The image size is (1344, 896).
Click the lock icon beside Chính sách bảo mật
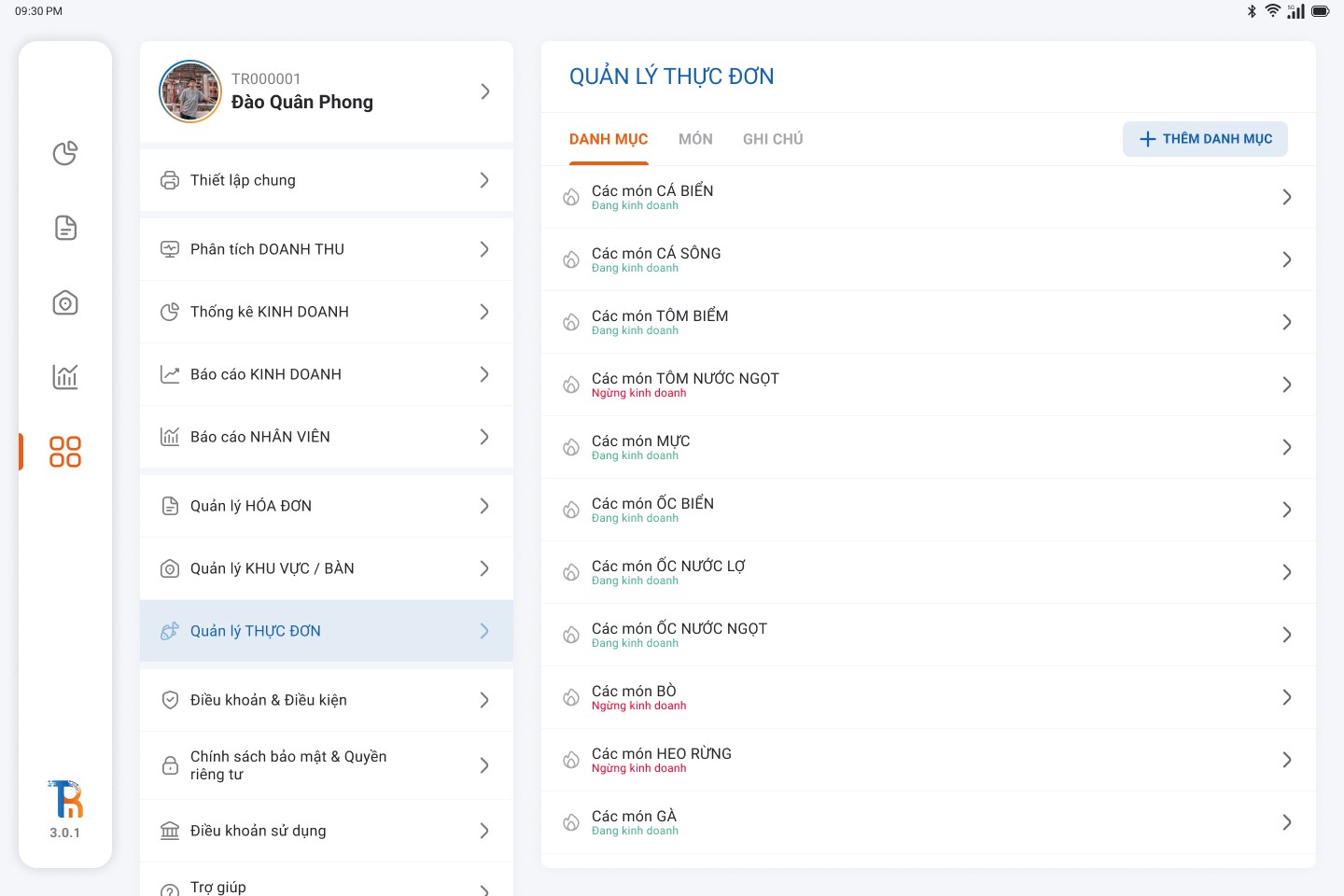(170, 765)
